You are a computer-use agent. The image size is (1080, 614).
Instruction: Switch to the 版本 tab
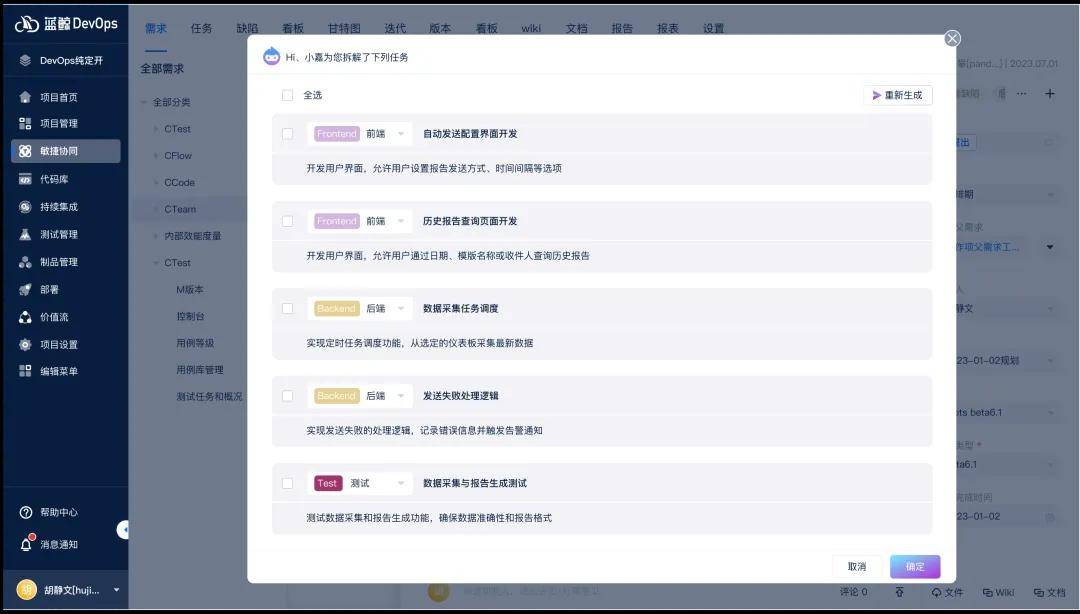point(440,28)
